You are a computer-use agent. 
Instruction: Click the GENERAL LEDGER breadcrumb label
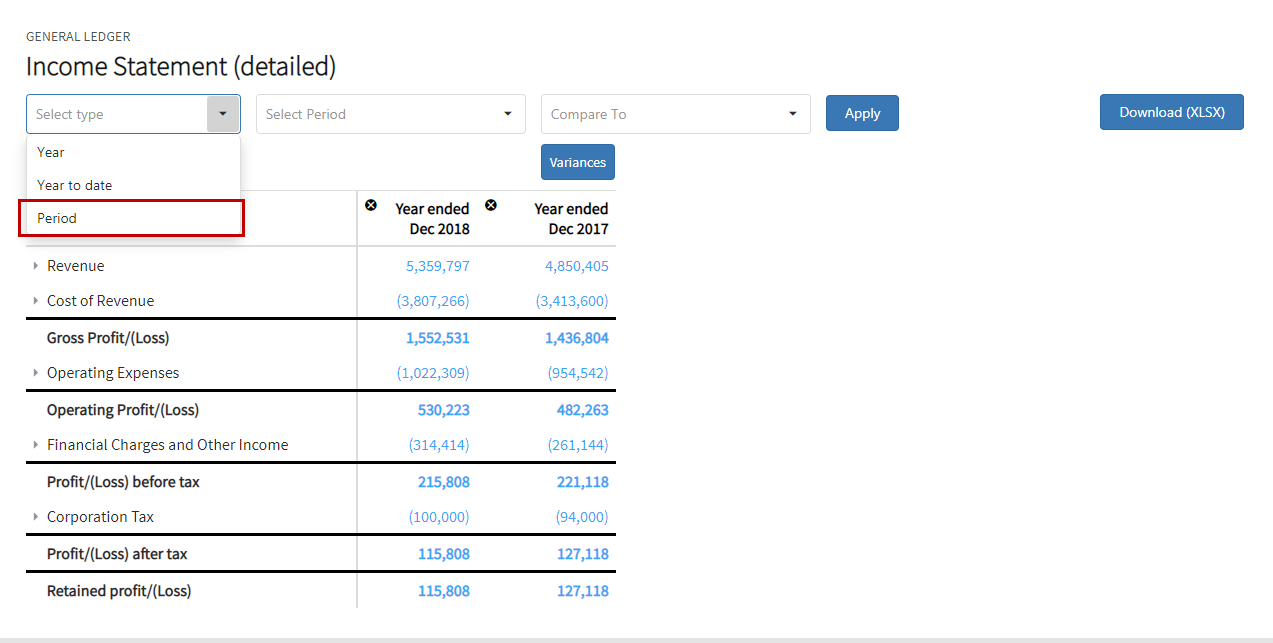tap(78, 37)
